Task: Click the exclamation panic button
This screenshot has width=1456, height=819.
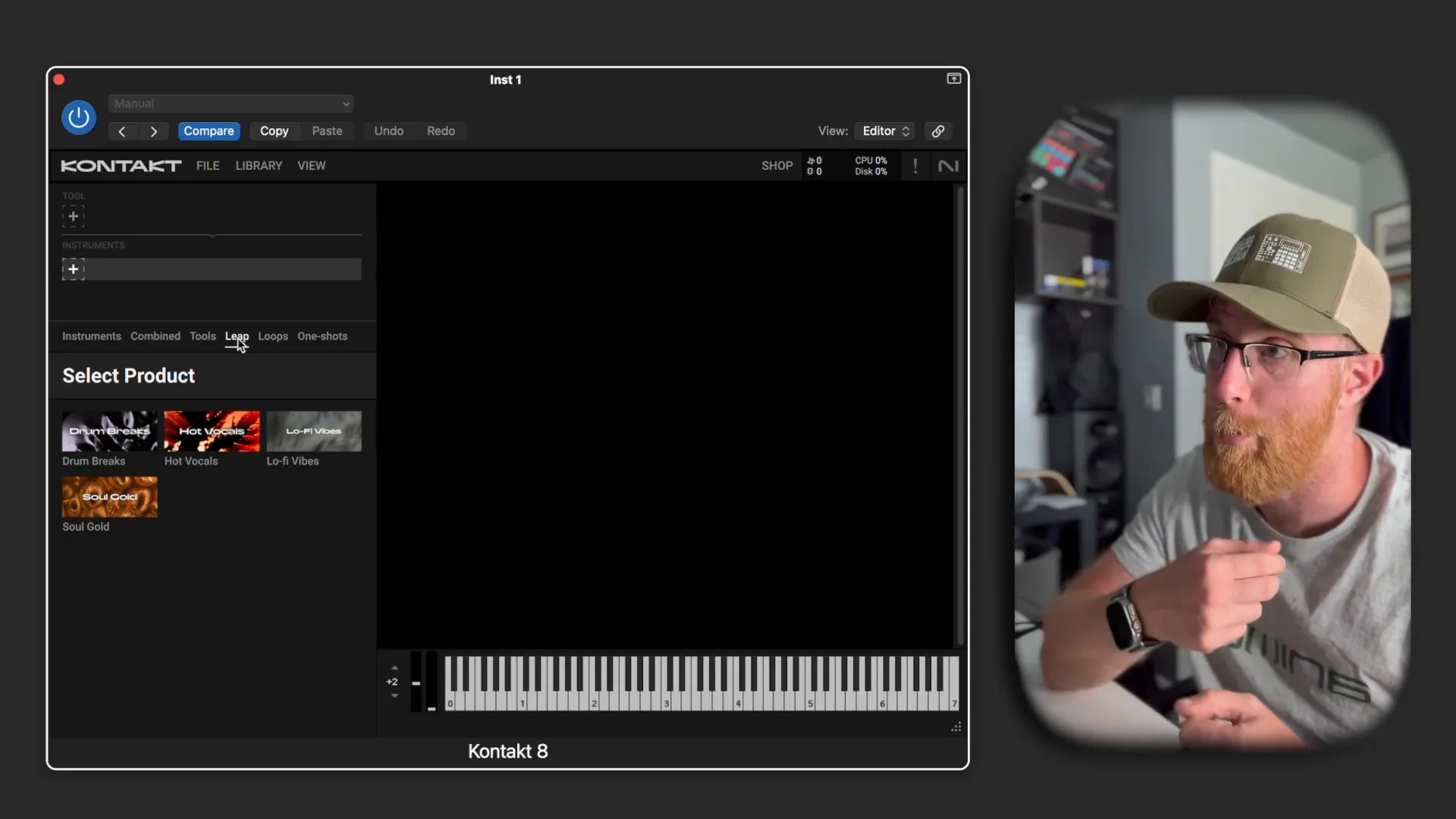Action: pos(915,166)
